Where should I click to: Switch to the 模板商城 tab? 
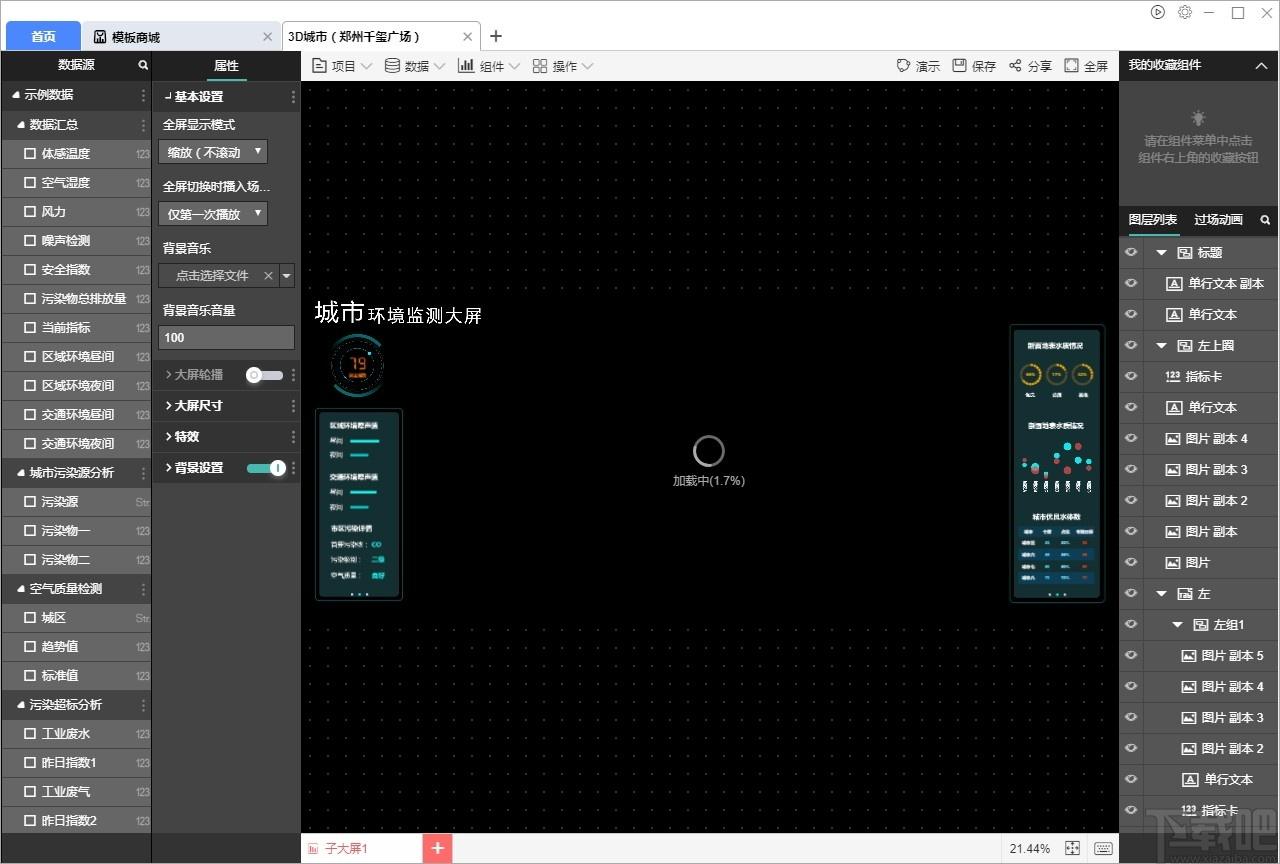pos(136,37)
